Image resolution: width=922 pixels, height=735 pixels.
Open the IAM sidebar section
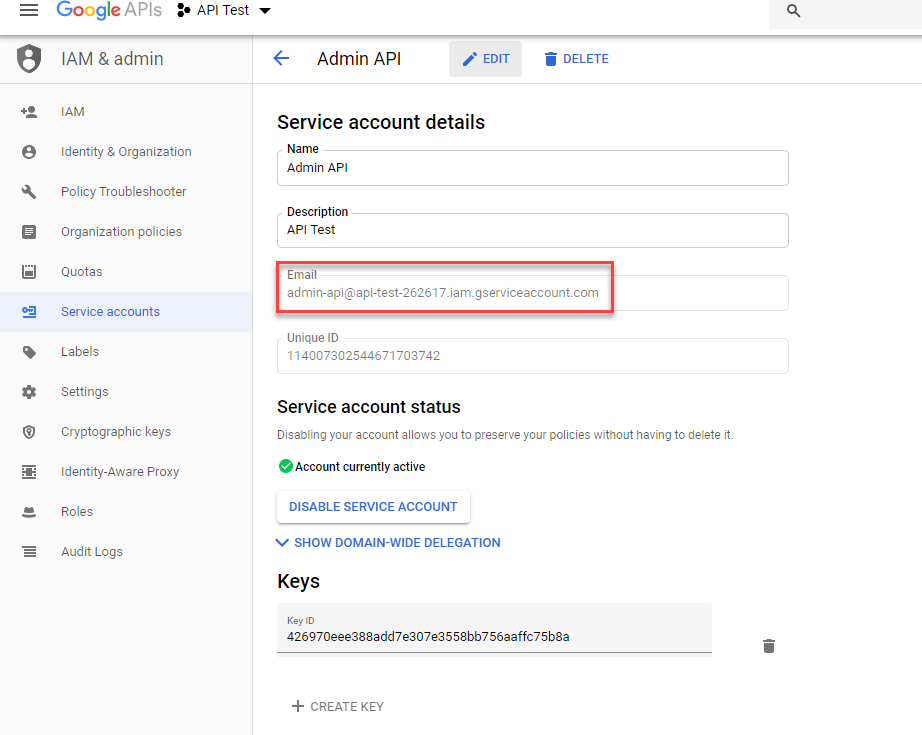(72, 111)
